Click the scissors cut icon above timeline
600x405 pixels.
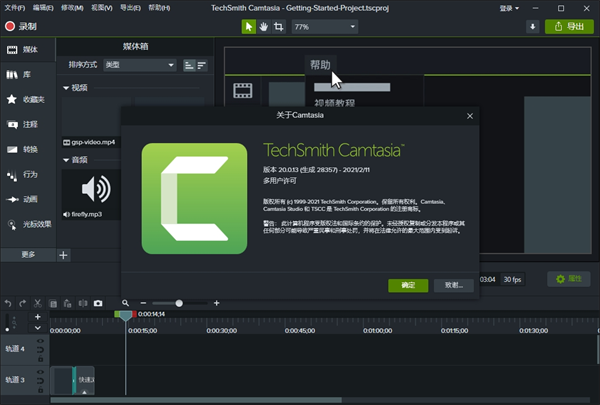(37, 303)
